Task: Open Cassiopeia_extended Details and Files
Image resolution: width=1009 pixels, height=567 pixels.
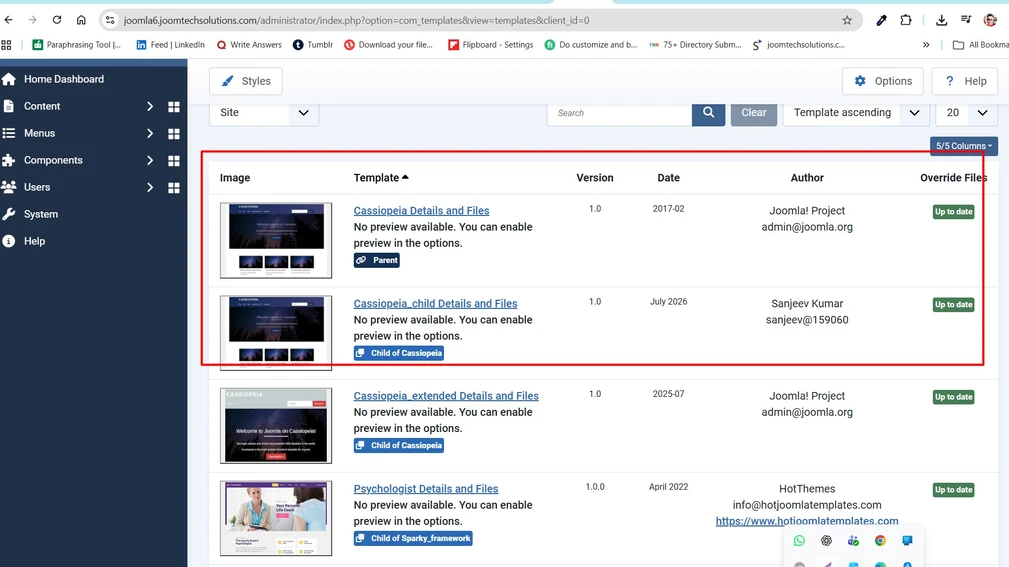Action: (x=446, y=396)
